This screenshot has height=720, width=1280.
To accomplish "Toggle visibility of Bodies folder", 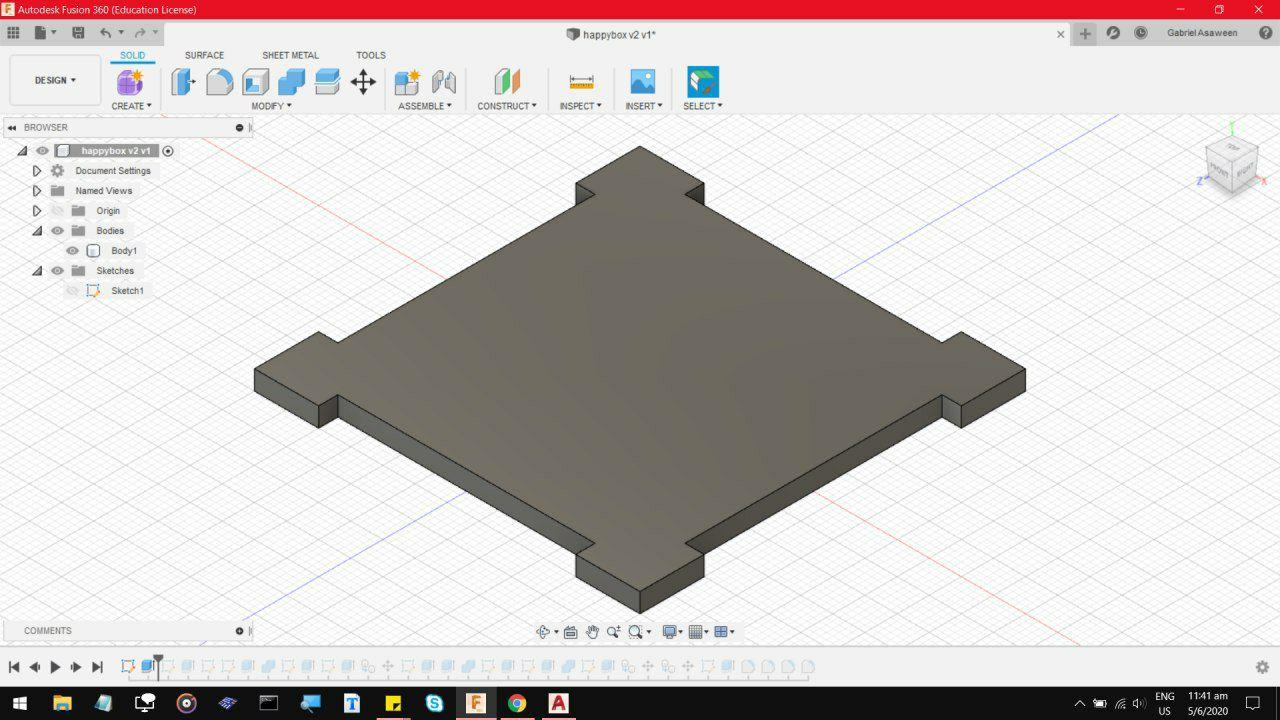I will click(57, 231).
